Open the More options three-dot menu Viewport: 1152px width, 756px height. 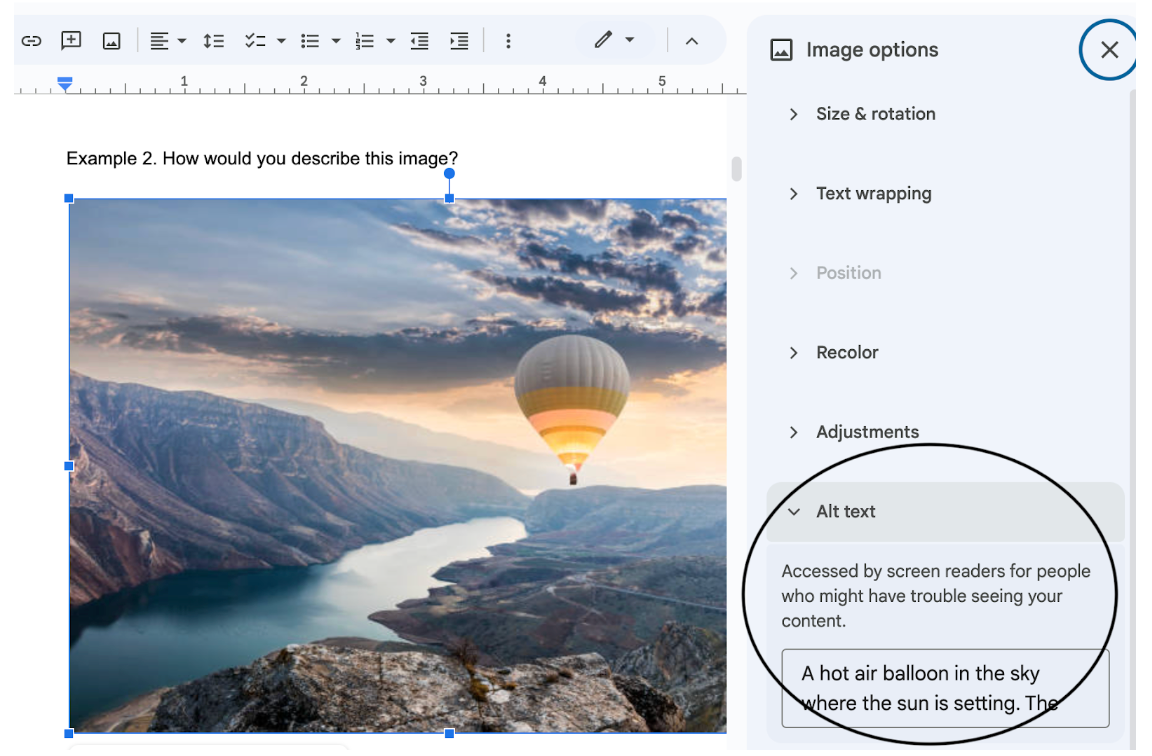pos(508,40)
